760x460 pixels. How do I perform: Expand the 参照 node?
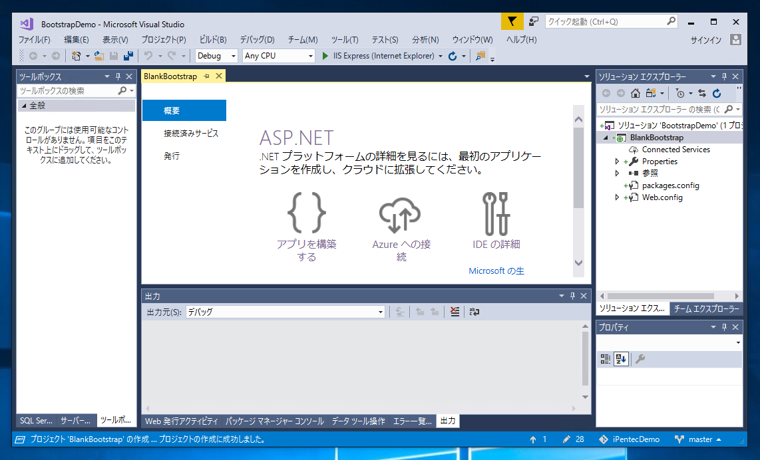617,173
